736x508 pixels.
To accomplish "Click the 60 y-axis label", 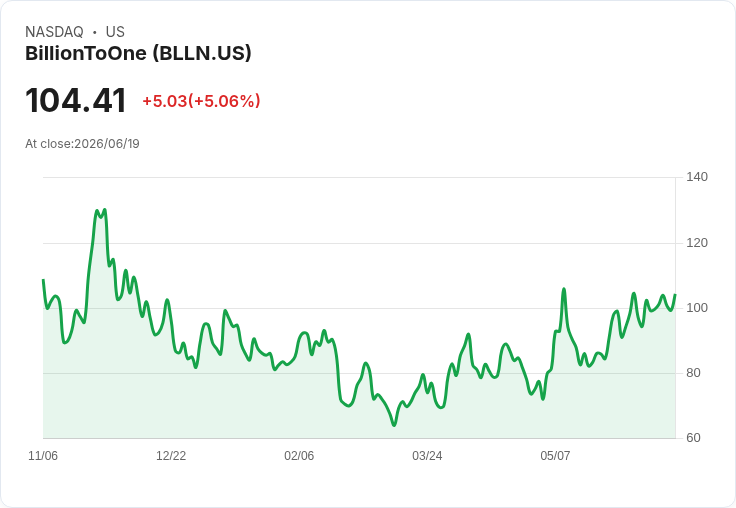I will (x=693, y=438).
